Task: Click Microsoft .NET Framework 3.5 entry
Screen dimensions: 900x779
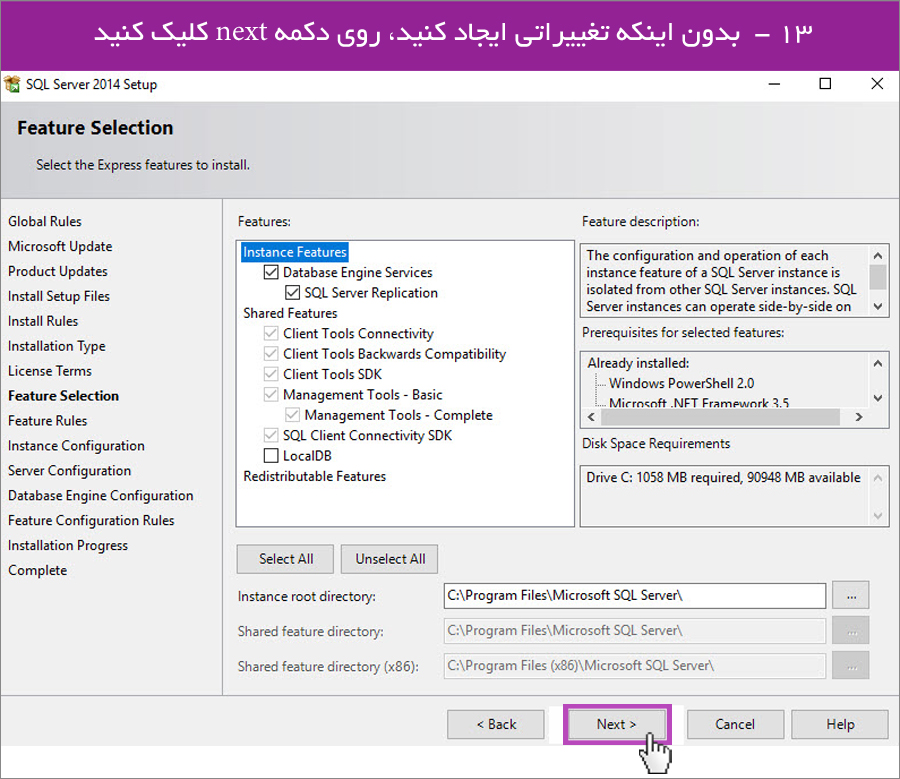Action: pyautogui.click(x=699, y=402)
